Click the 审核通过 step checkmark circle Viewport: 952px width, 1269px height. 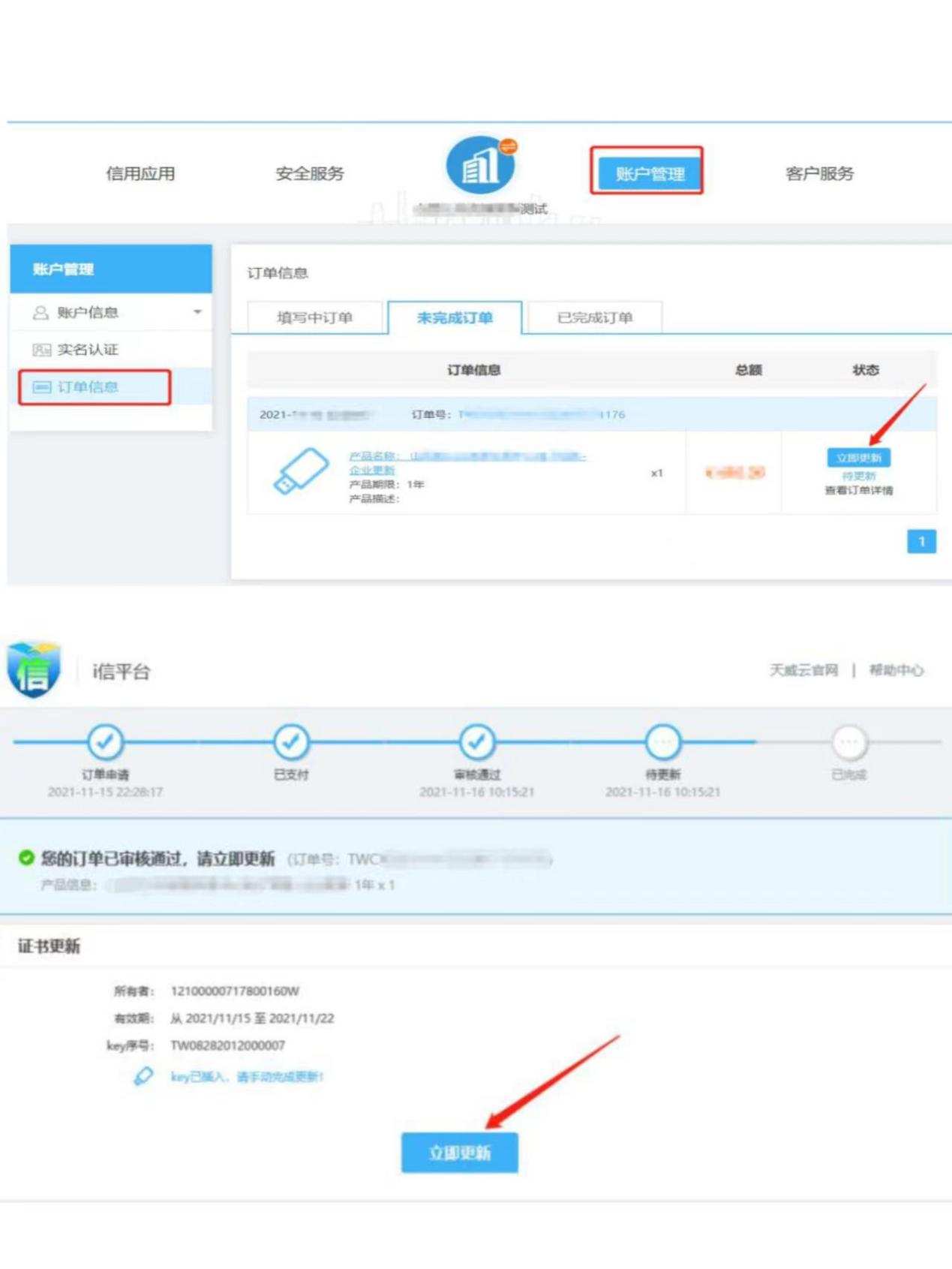pos(477,741)
